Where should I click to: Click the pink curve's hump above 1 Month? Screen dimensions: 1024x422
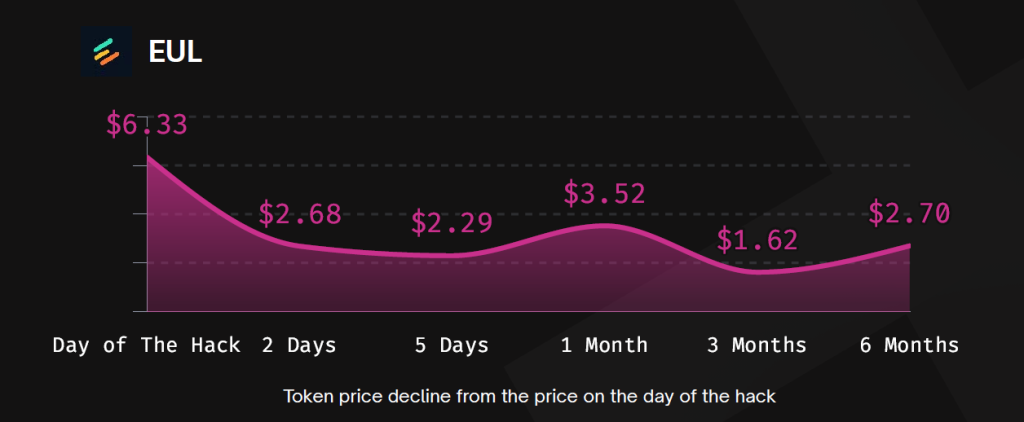pos(606,225)
